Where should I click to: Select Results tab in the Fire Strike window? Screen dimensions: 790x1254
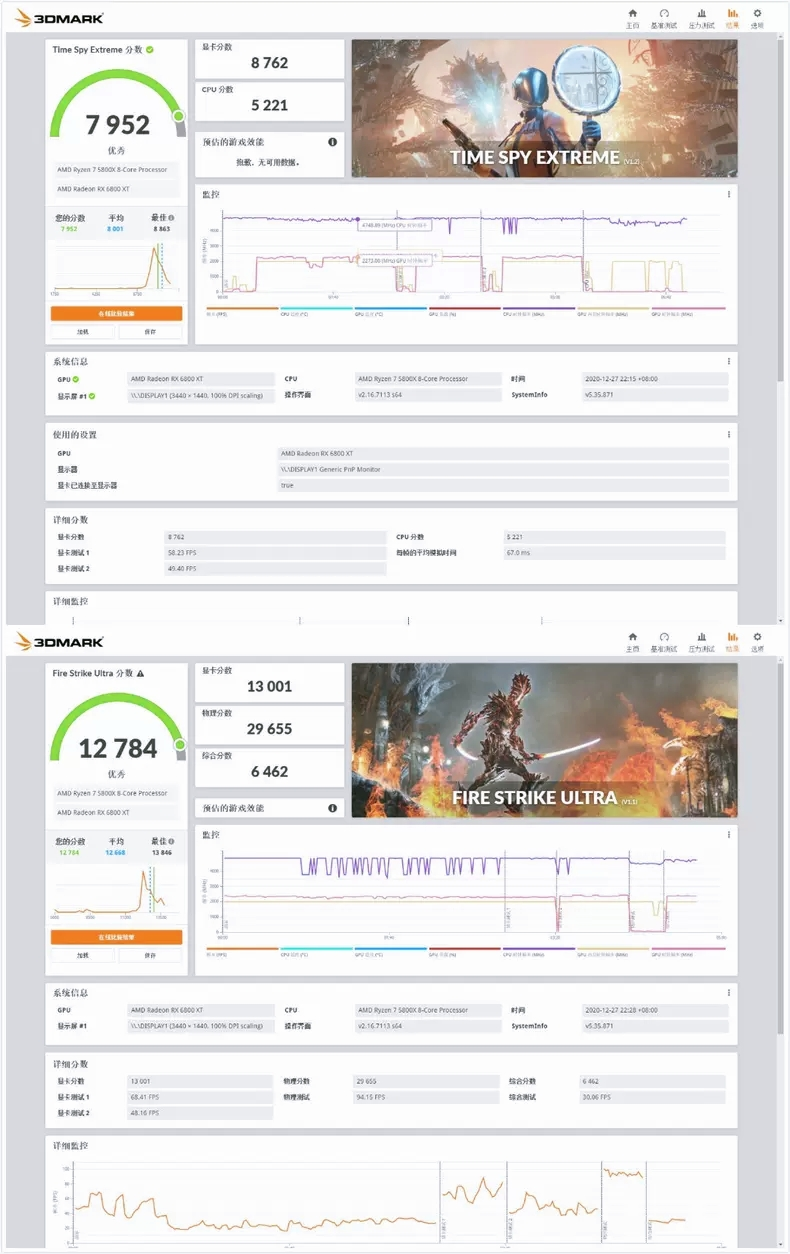(x=732, y=641)
